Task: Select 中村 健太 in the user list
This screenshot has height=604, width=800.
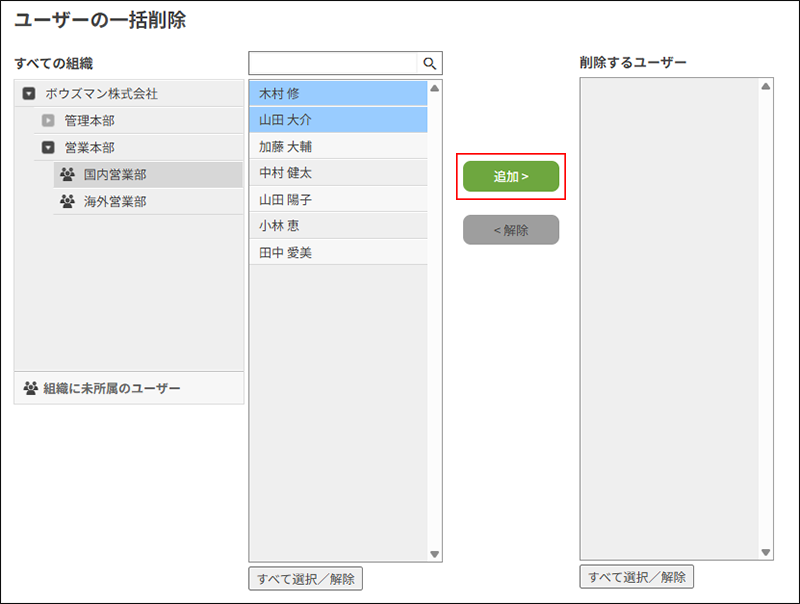Action: click(x=330, y=174)
